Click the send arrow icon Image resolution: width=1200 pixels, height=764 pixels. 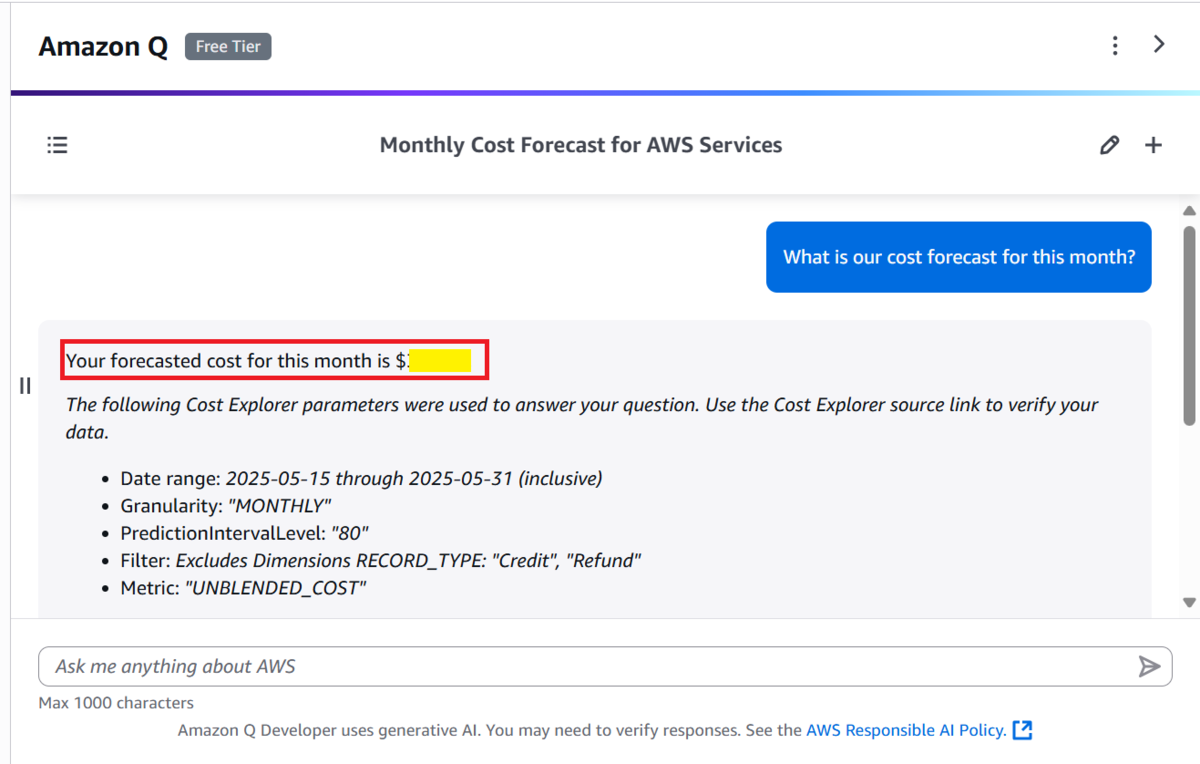1149,666
